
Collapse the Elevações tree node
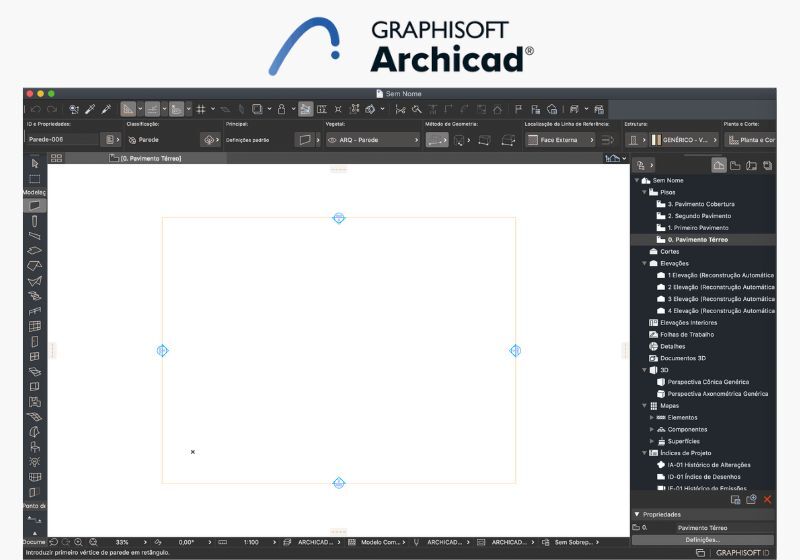(x=644, y=263)
